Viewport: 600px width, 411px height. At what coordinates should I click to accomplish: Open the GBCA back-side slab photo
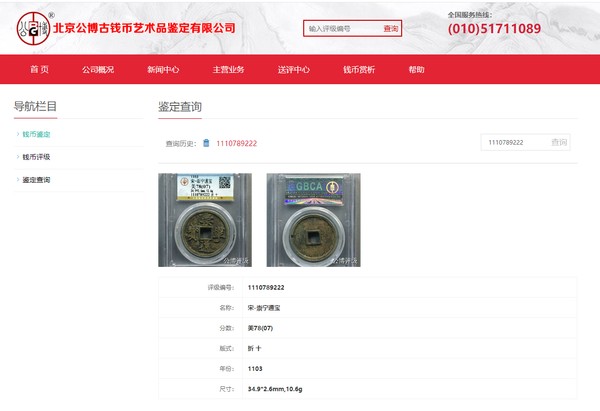(313, 220)
